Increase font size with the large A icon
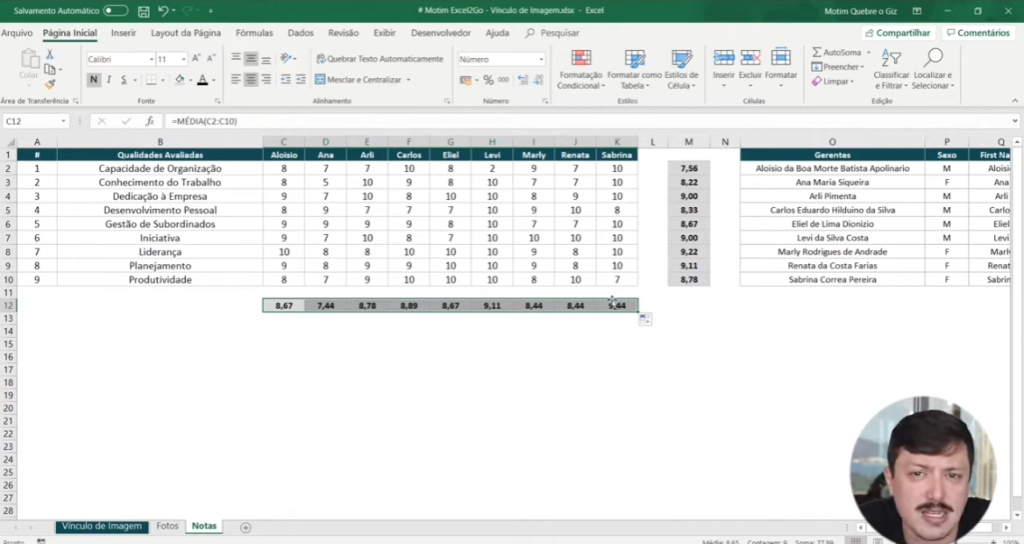 tap(196, 59)
